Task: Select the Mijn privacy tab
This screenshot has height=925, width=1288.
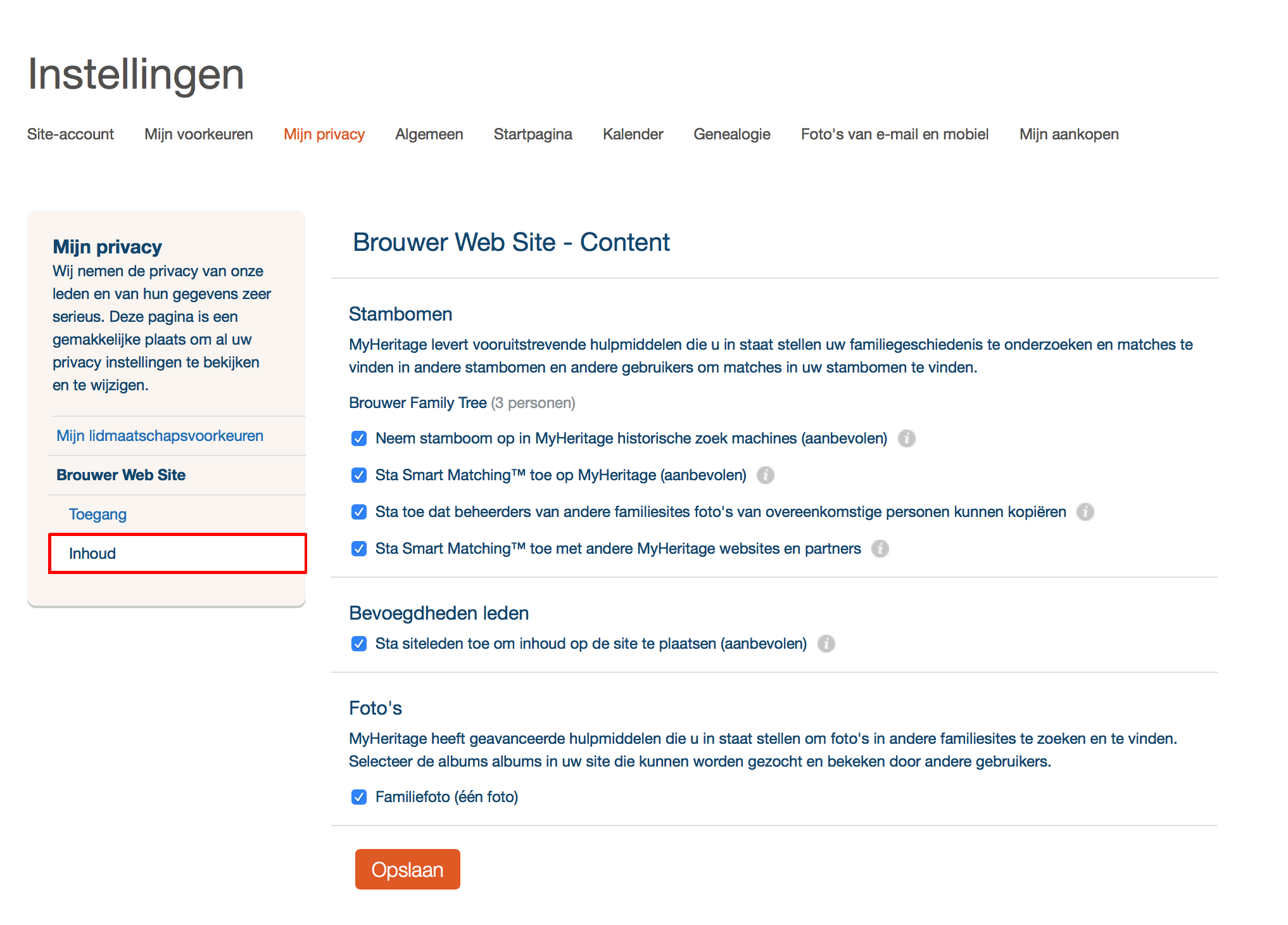Action: (x=324, y=134)
